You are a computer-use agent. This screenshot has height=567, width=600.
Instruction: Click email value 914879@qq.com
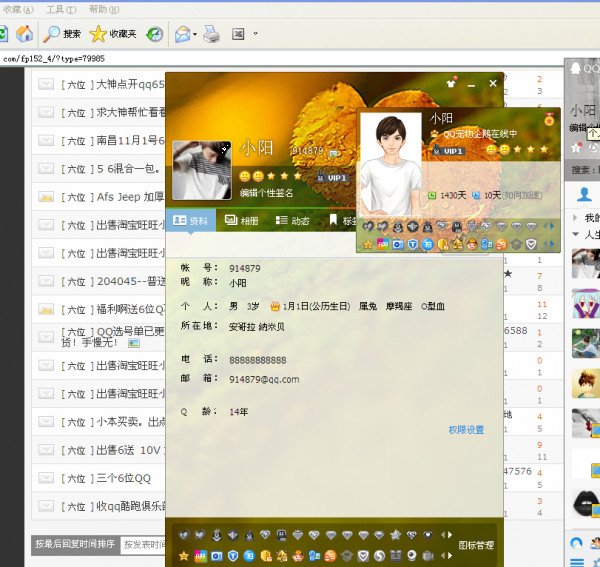(x=264, y=379)
